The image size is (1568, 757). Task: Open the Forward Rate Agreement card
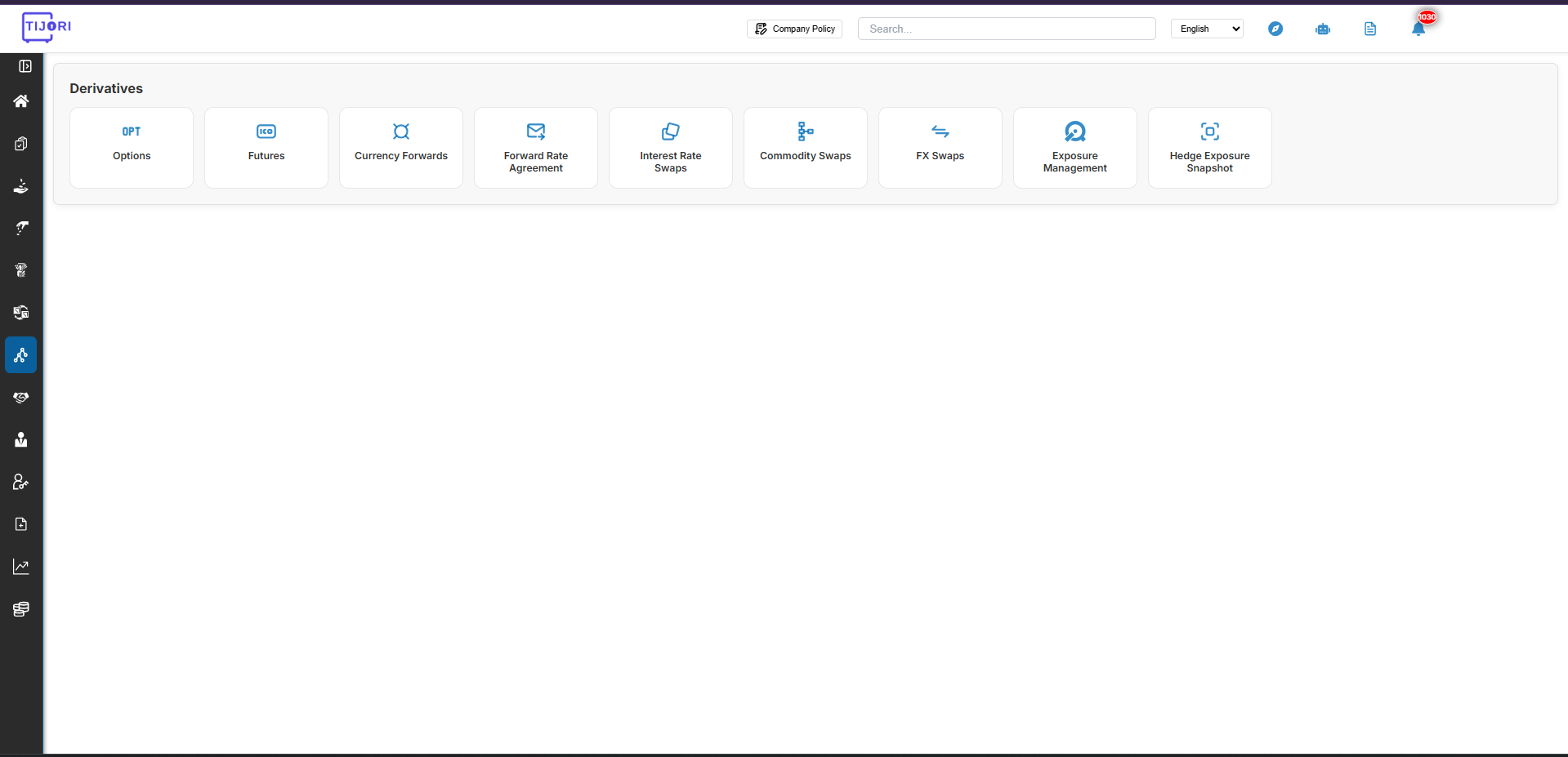coord(536,148)
